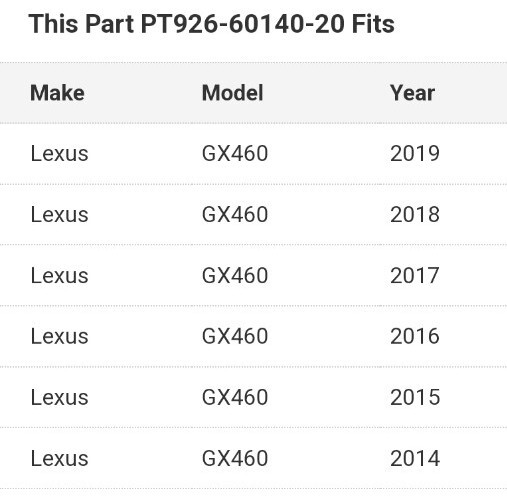Image resolution: width=507 pixels, height=500 pixels.
Task: Click the Year column header
Action: pos(412,93)
